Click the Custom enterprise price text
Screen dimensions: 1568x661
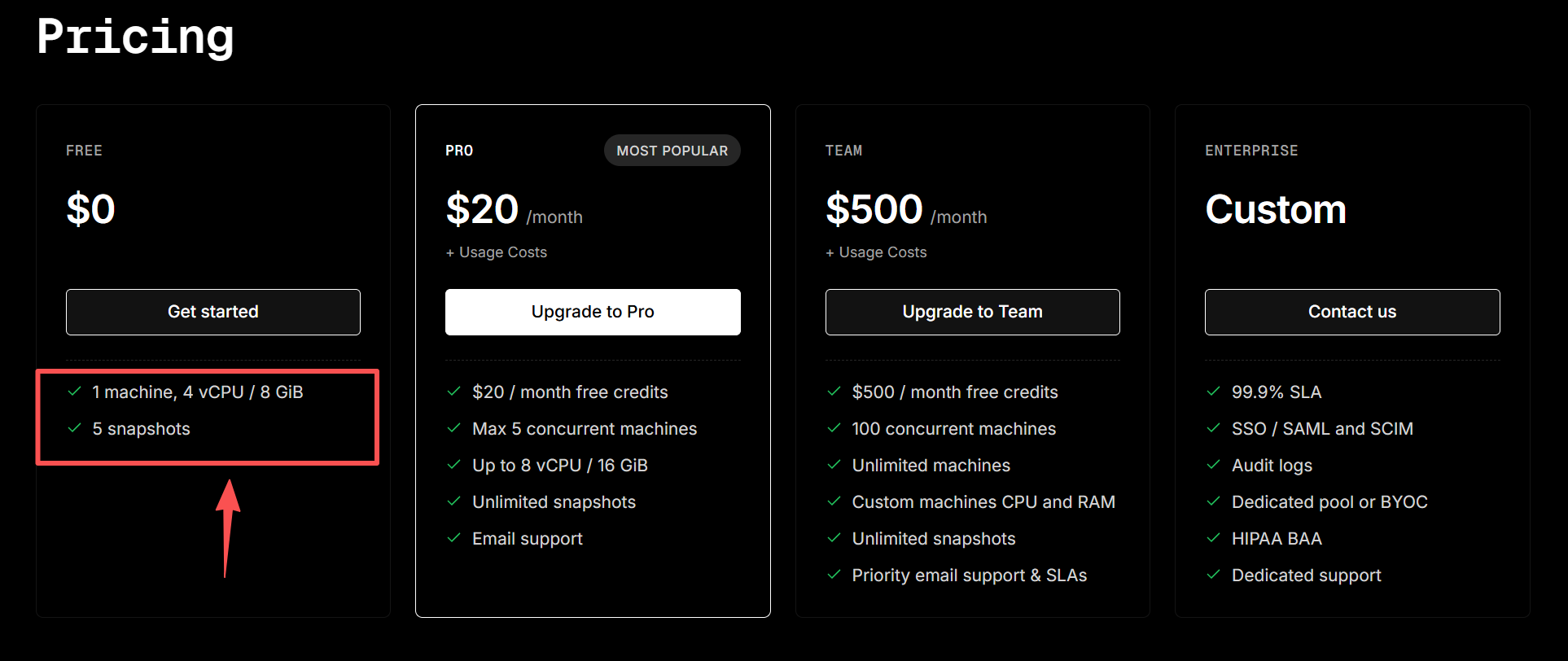1276,210
